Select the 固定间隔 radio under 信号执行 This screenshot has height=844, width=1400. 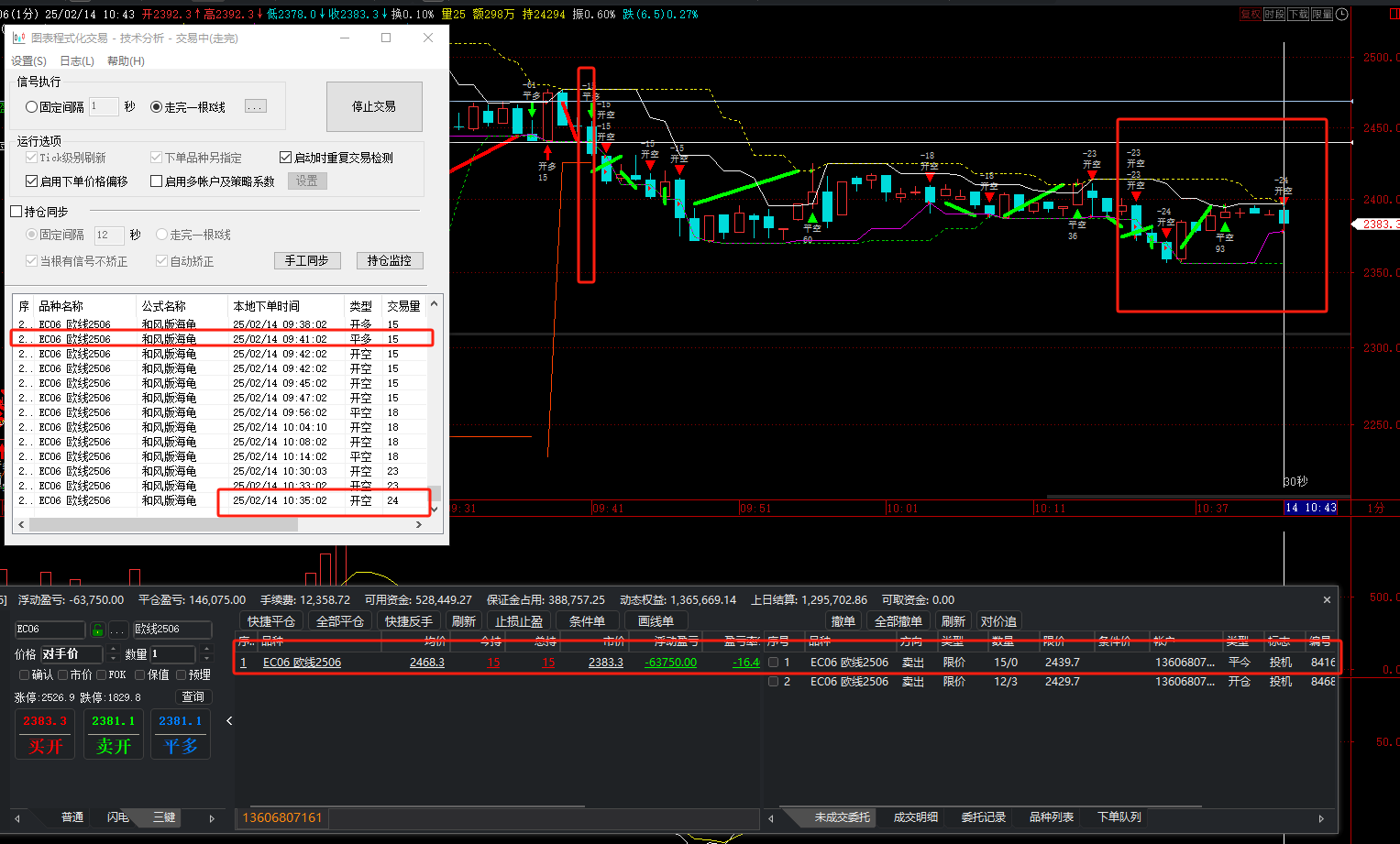[32, 107]
